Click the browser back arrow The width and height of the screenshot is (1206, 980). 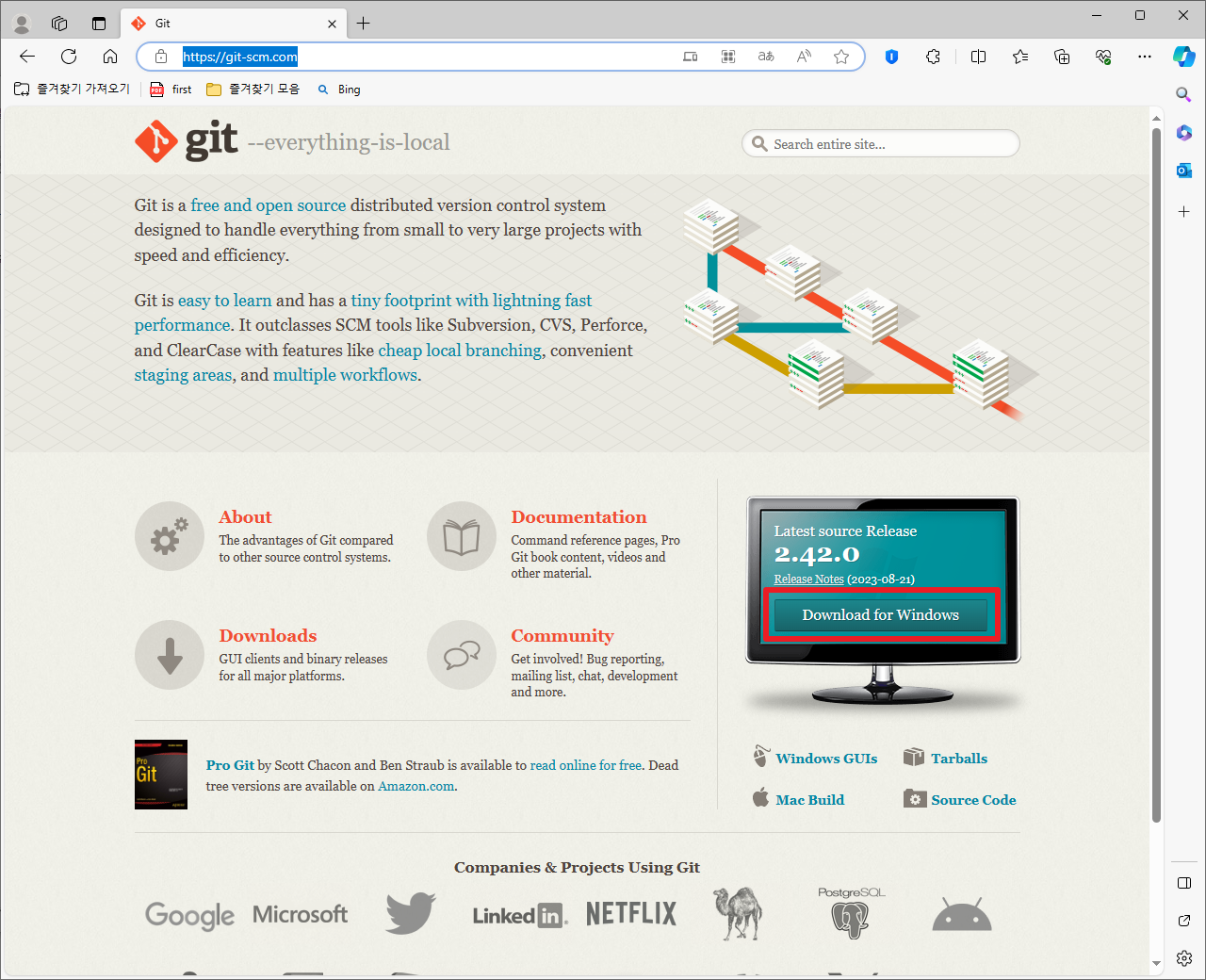pos(27,57)
